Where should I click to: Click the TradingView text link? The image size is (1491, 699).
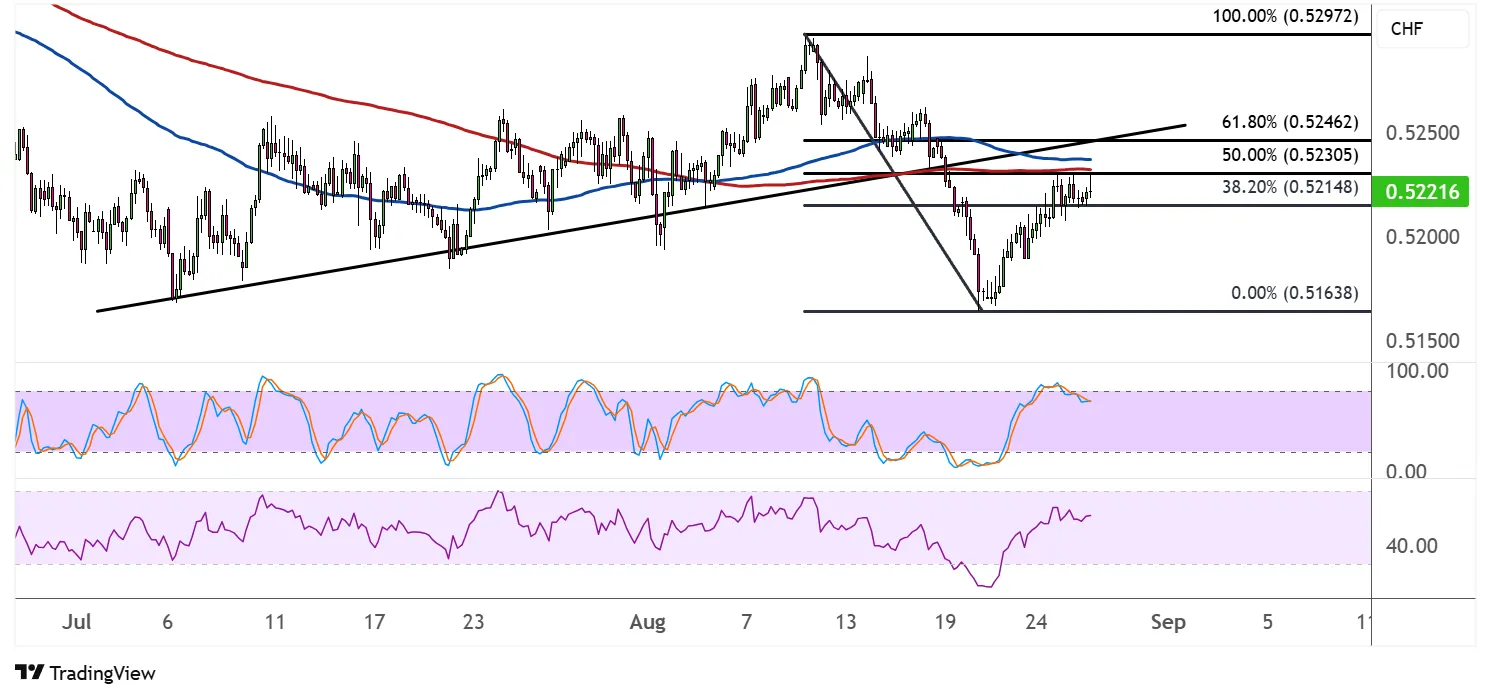[101, 673]
